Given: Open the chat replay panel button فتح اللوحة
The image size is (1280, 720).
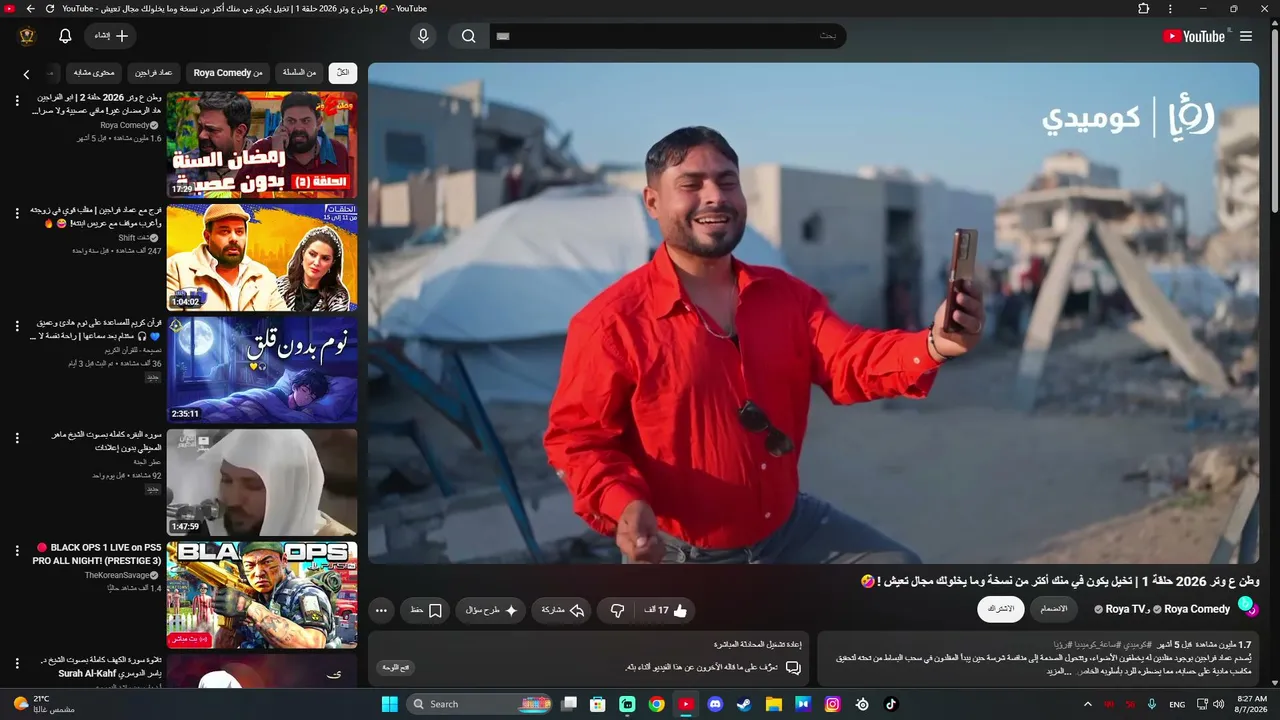Looking at the screenshot, I should point(396,667).
